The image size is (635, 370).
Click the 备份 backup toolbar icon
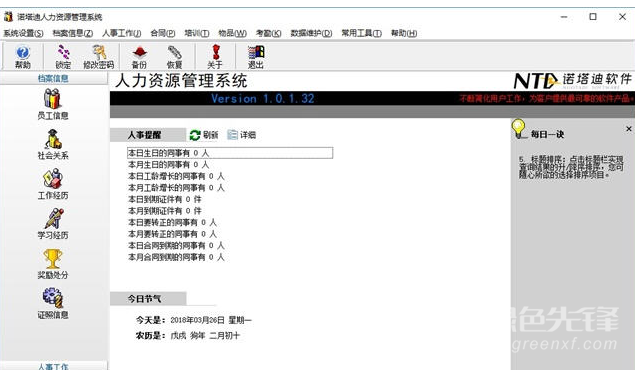(139, 57)
